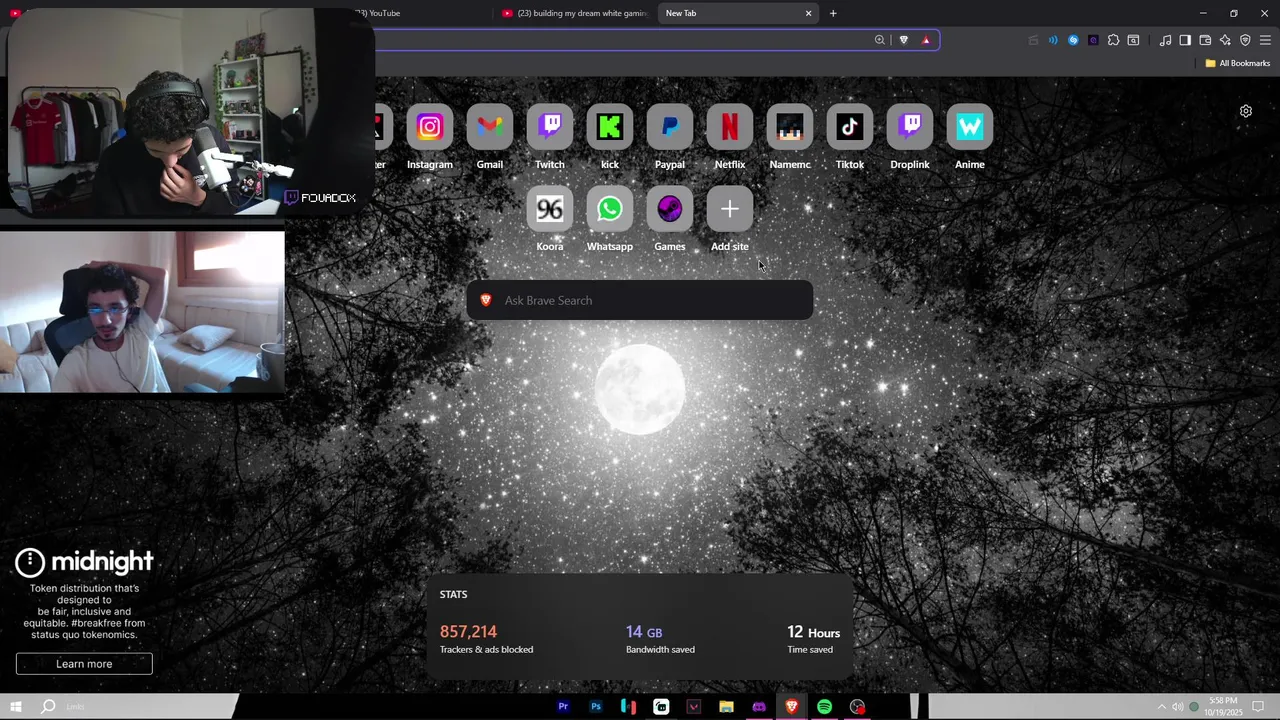Click the Brave icon in taskbar
Viewport: 1280px width, 720px height.
coord(792,707)
